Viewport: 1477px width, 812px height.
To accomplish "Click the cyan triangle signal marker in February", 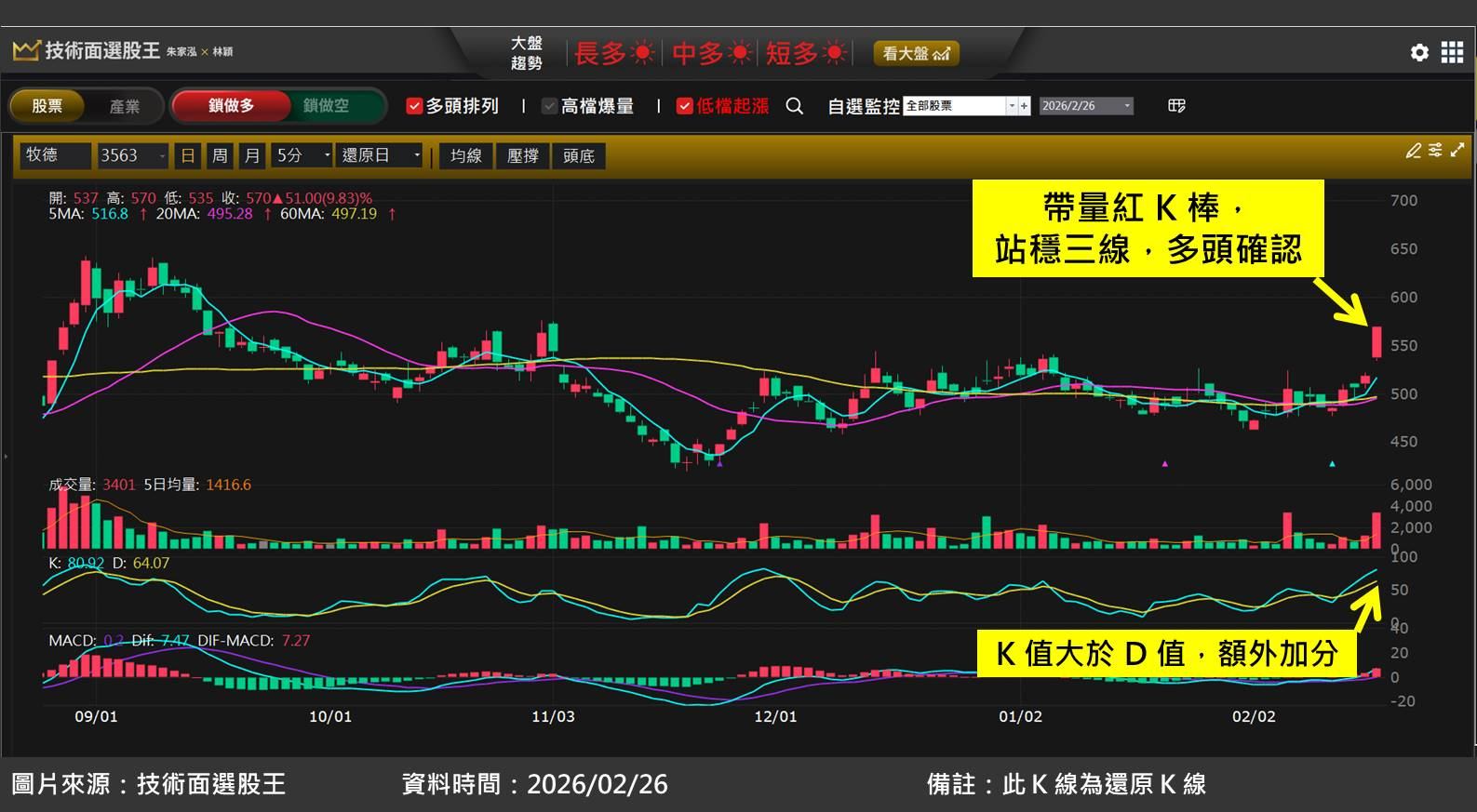I will 1332,463.
